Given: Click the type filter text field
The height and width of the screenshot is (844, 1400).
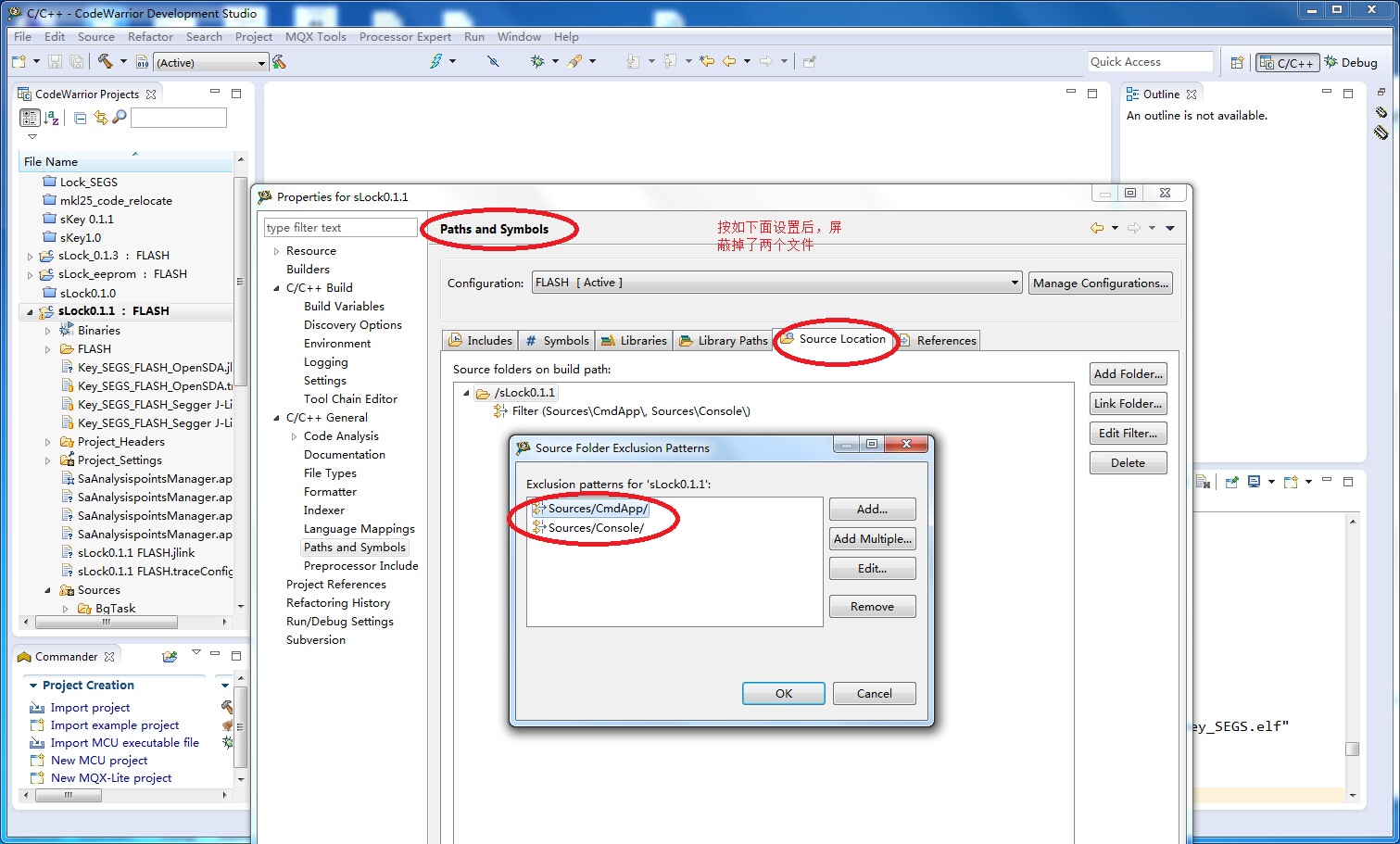Looking at the screenshot, I should (x=341, y=228).
